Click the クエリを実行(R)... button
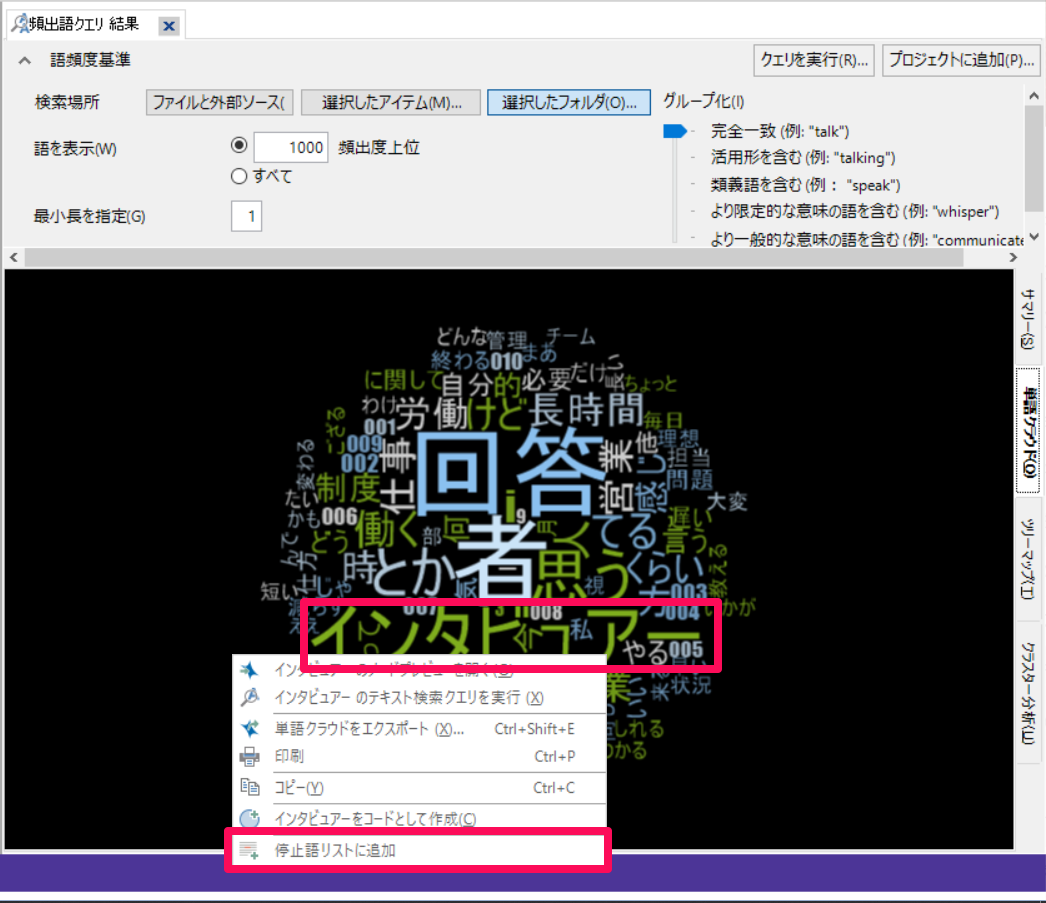The image size is (1046, 903). tap(813, 60)
